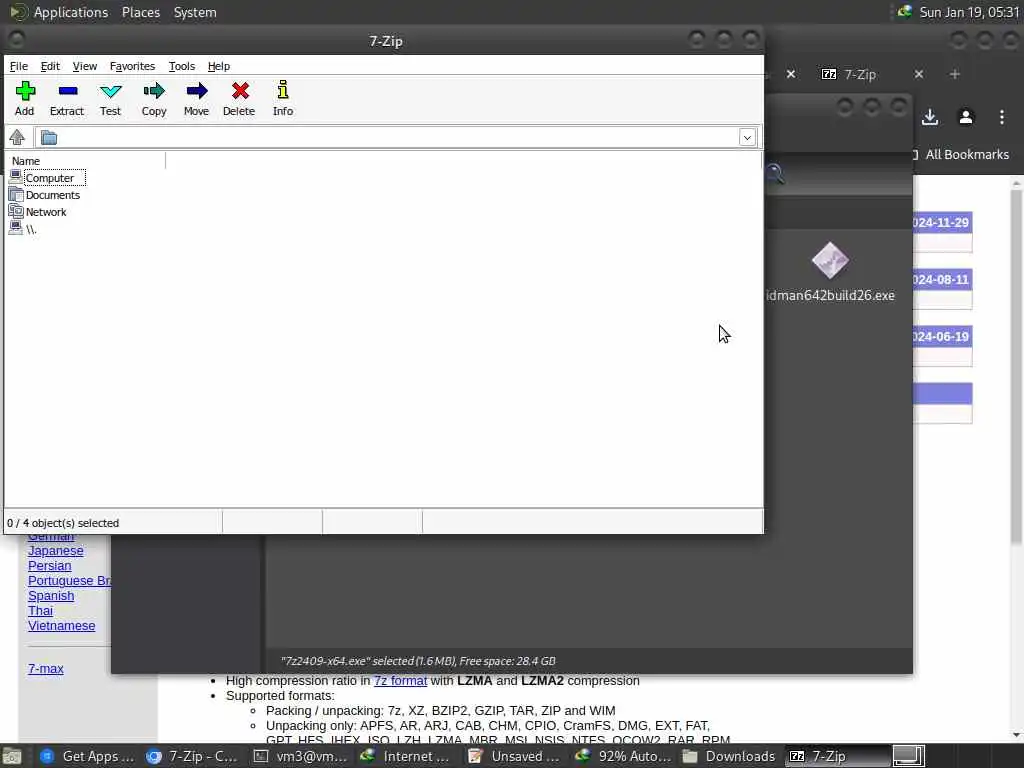Open browser downloads icon
This screenshot has width=1024, height=768.
pos(930,117)
